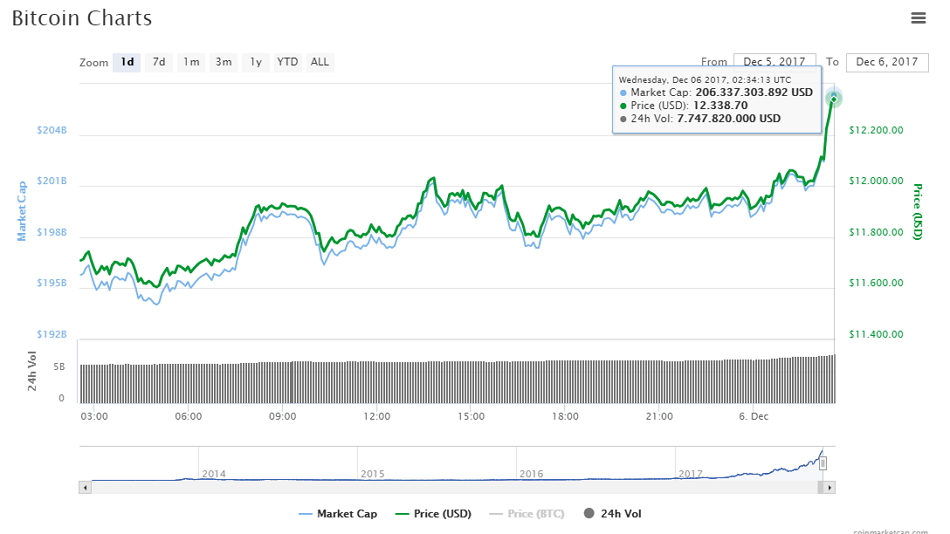This screenshot has height=534, width=950.
Task: Click the $201B market cap axis label
Action: [51, 181]
